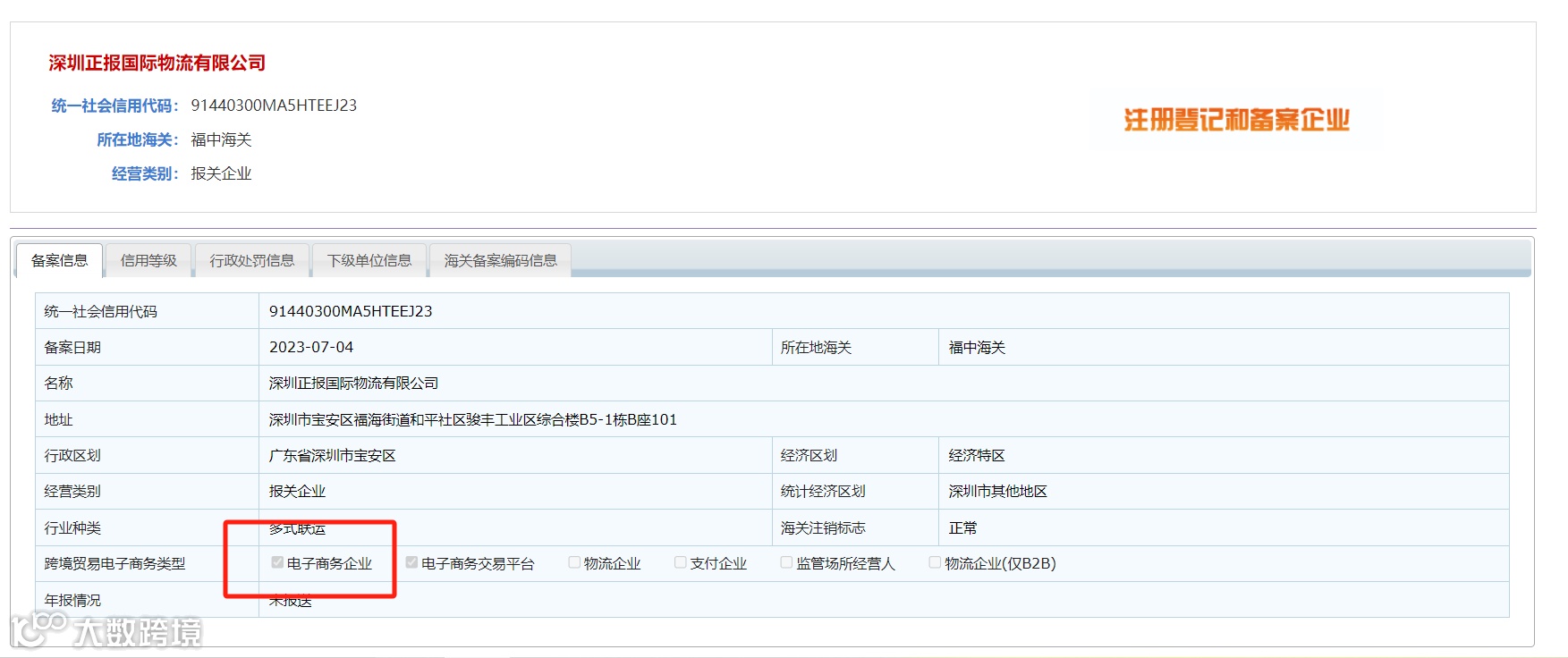The height and width of the screenshot is (658, 1568).
Task: Click the 注册登记和备案企业 status label
Action: 1237,120
